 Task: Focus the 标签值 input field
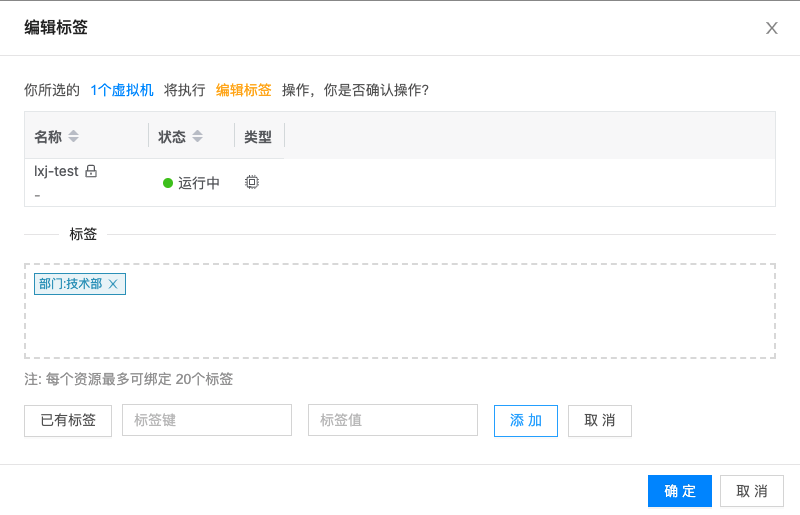click(392, 420)
